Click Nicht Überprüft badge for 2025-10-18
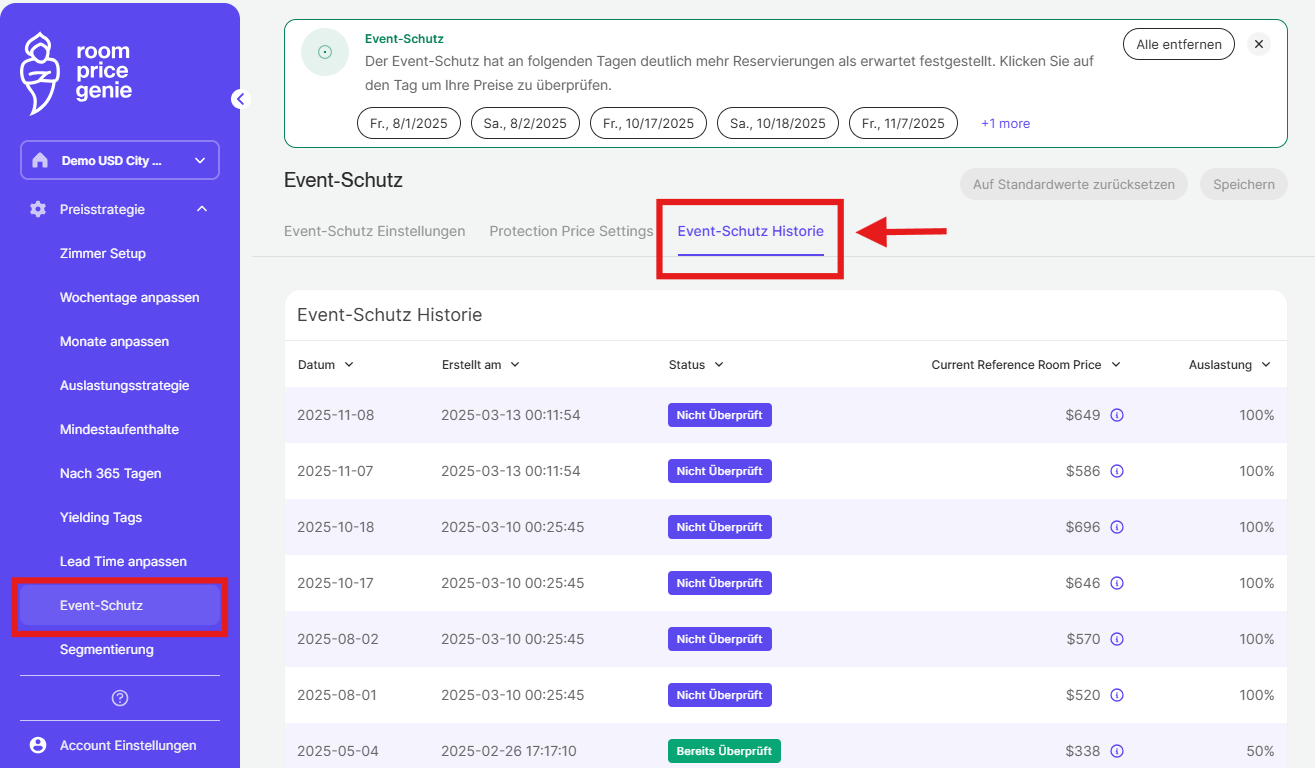Viewport: 1315px width, 768px height. 719,527
